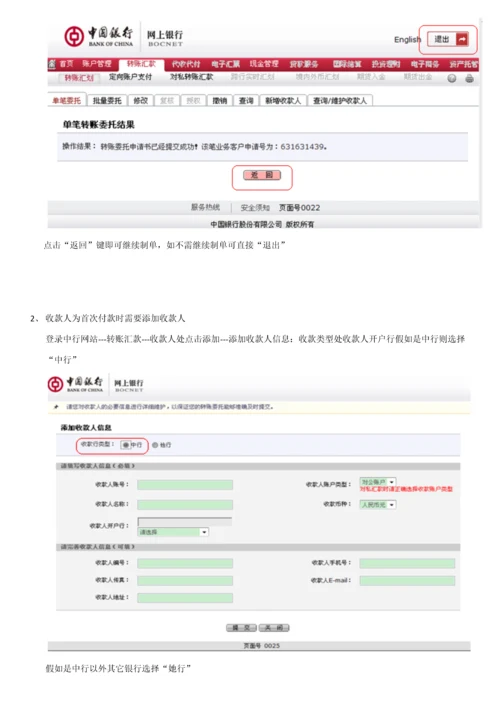Click the 返回 button

click(x=262, y=175)
